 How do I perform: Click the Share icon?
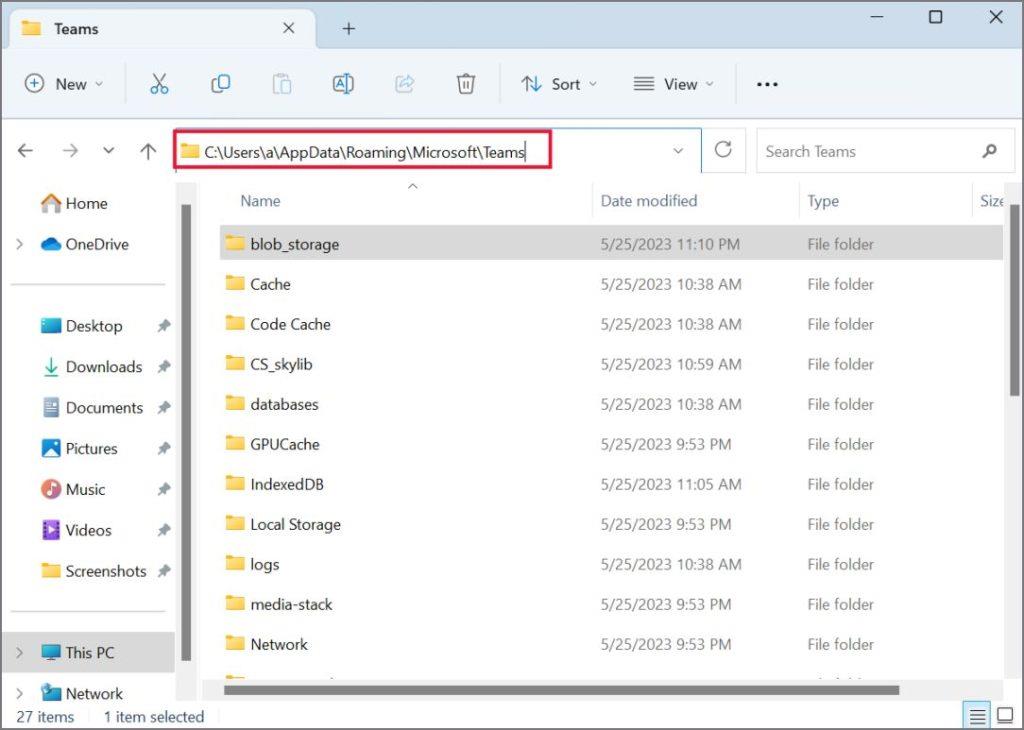[404, 84]
